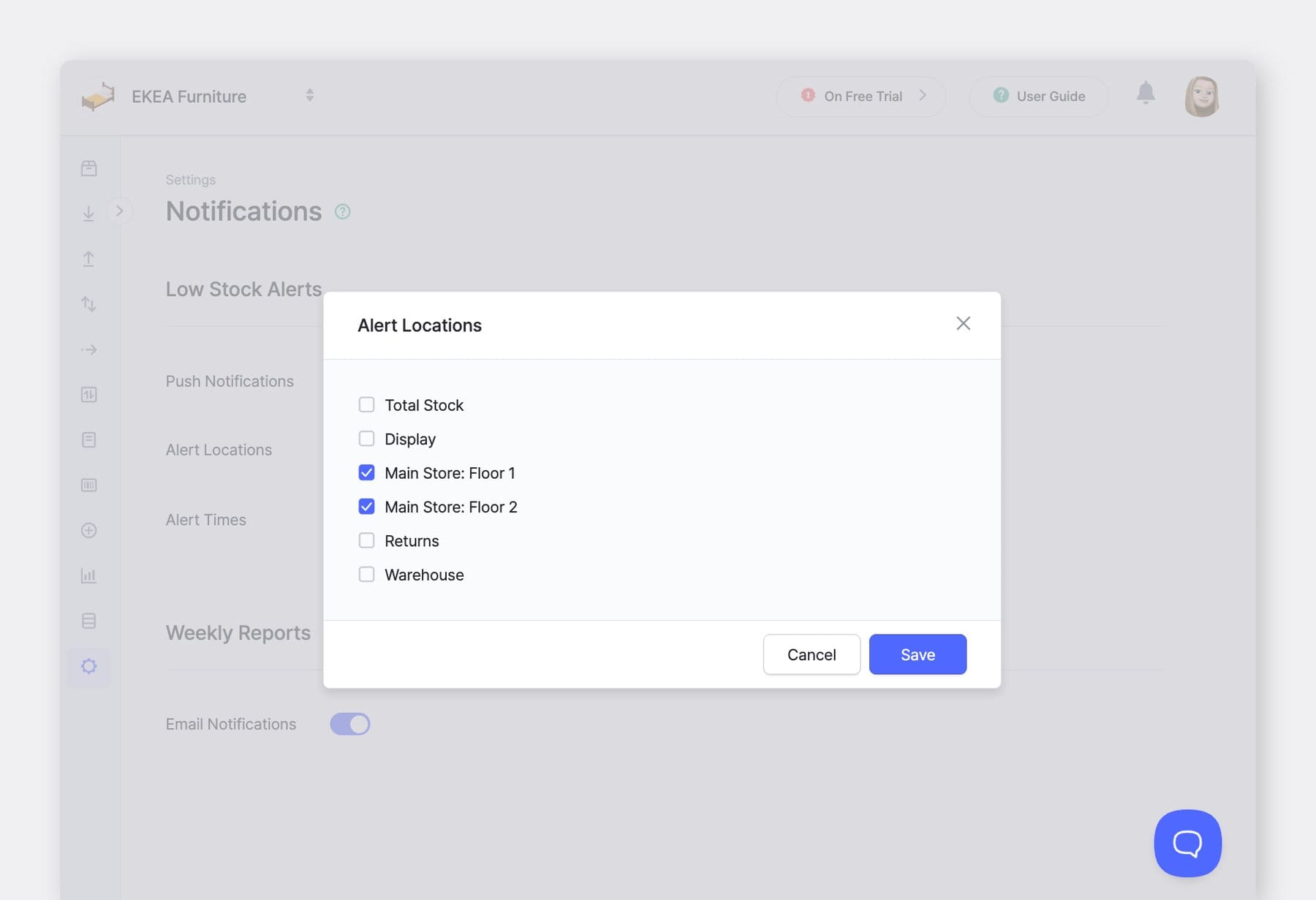This screenshot has width=1316, height=900.
Task: Open the chat support bubble
Action: (1187, 843)
